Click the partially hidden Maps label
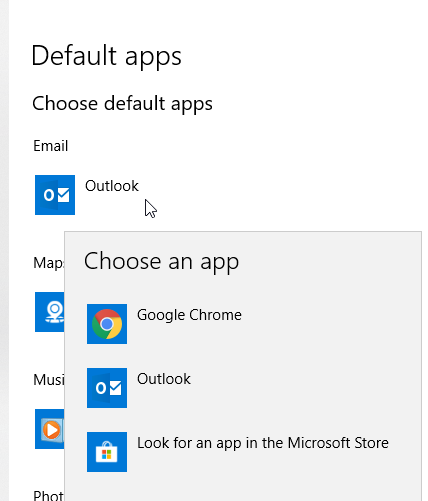This screenshot has width=428, height=501. click(x=49, y=263)
